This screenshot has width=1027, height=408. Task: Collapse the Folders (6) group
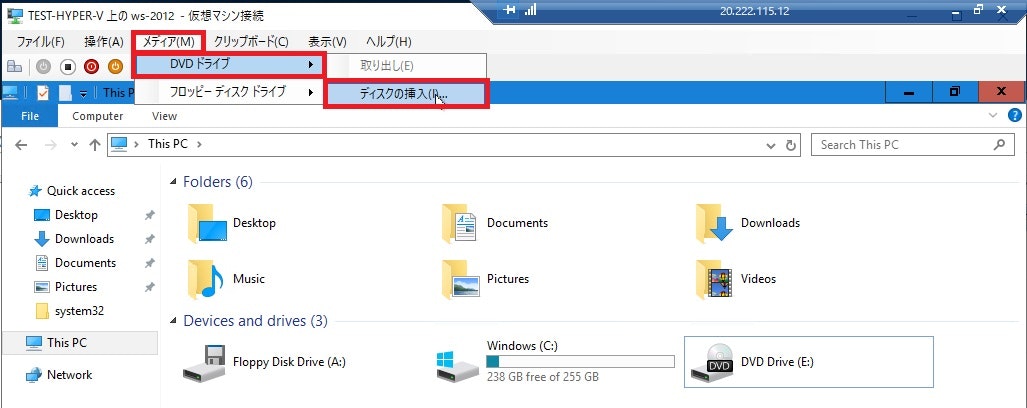(x=173, y=182)
